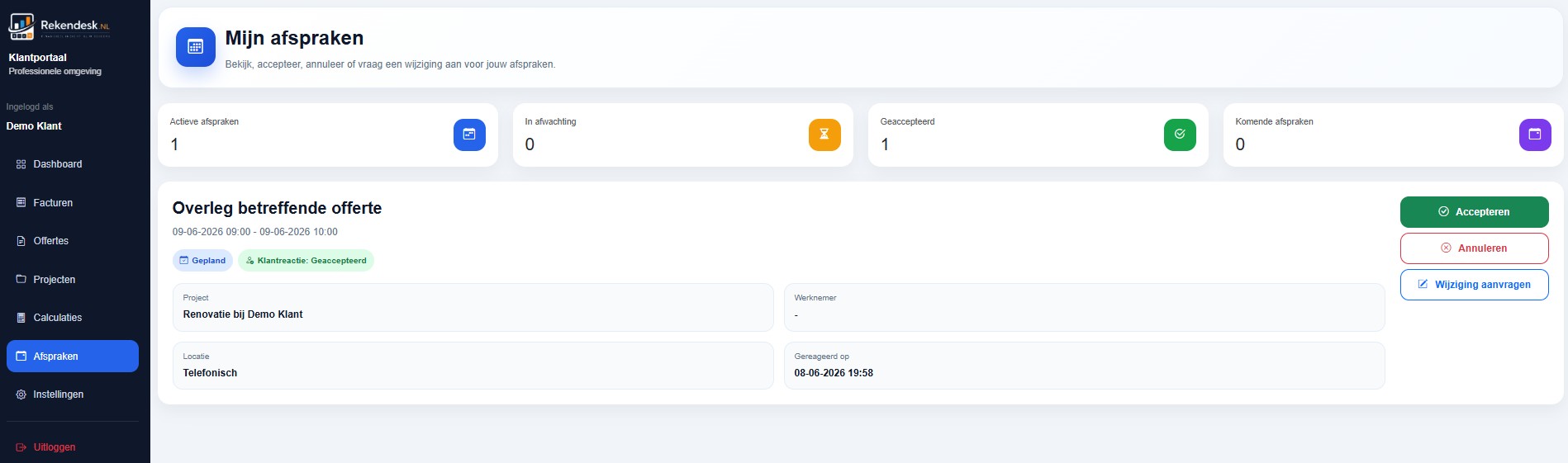Click the Afspraken calendar icon in sidebar
The height and width of the screenshot is (463, 1568).
[21, 356]
